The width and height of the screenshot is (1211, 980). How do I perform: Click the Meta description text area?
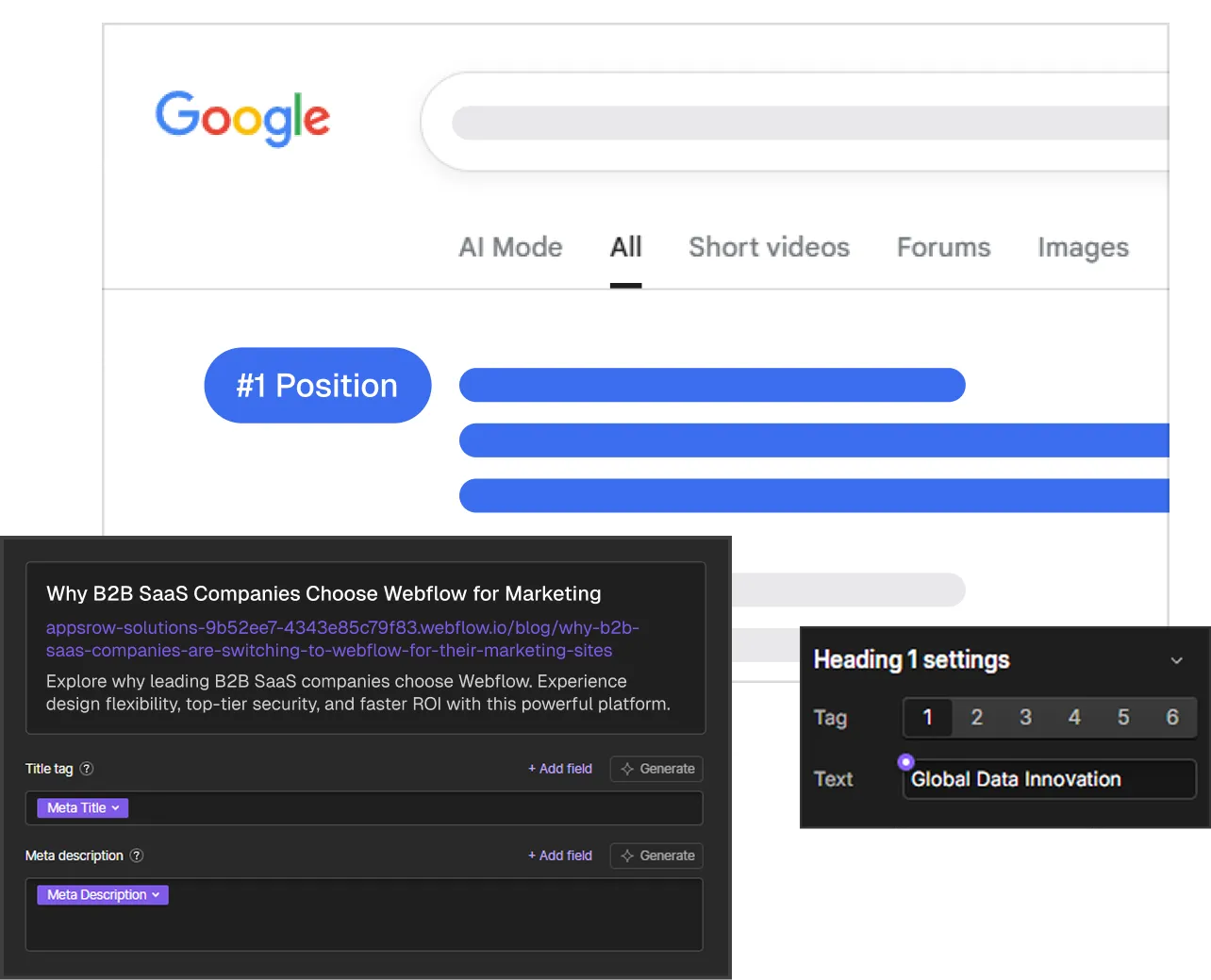(364, 914)
